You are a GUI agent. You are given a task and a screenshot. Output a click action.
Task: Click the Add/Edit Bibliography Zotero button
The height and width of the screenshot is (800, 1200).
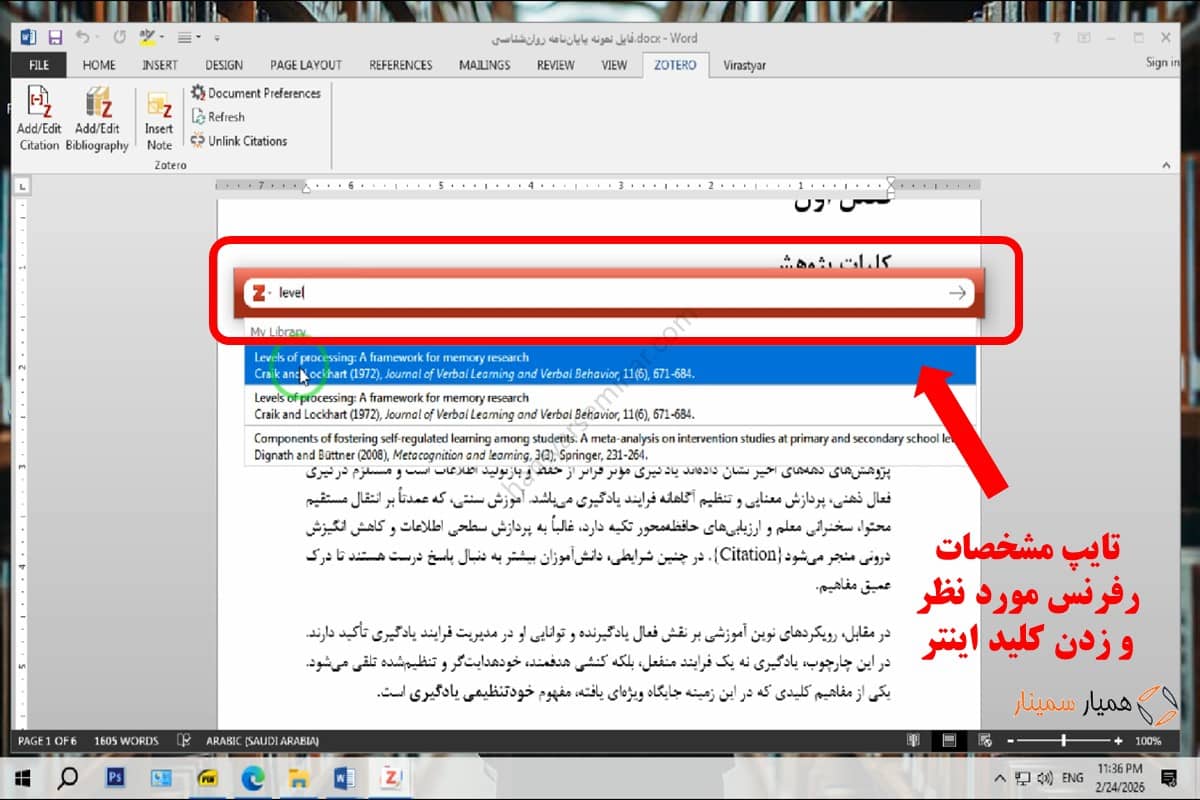point(97,119)
